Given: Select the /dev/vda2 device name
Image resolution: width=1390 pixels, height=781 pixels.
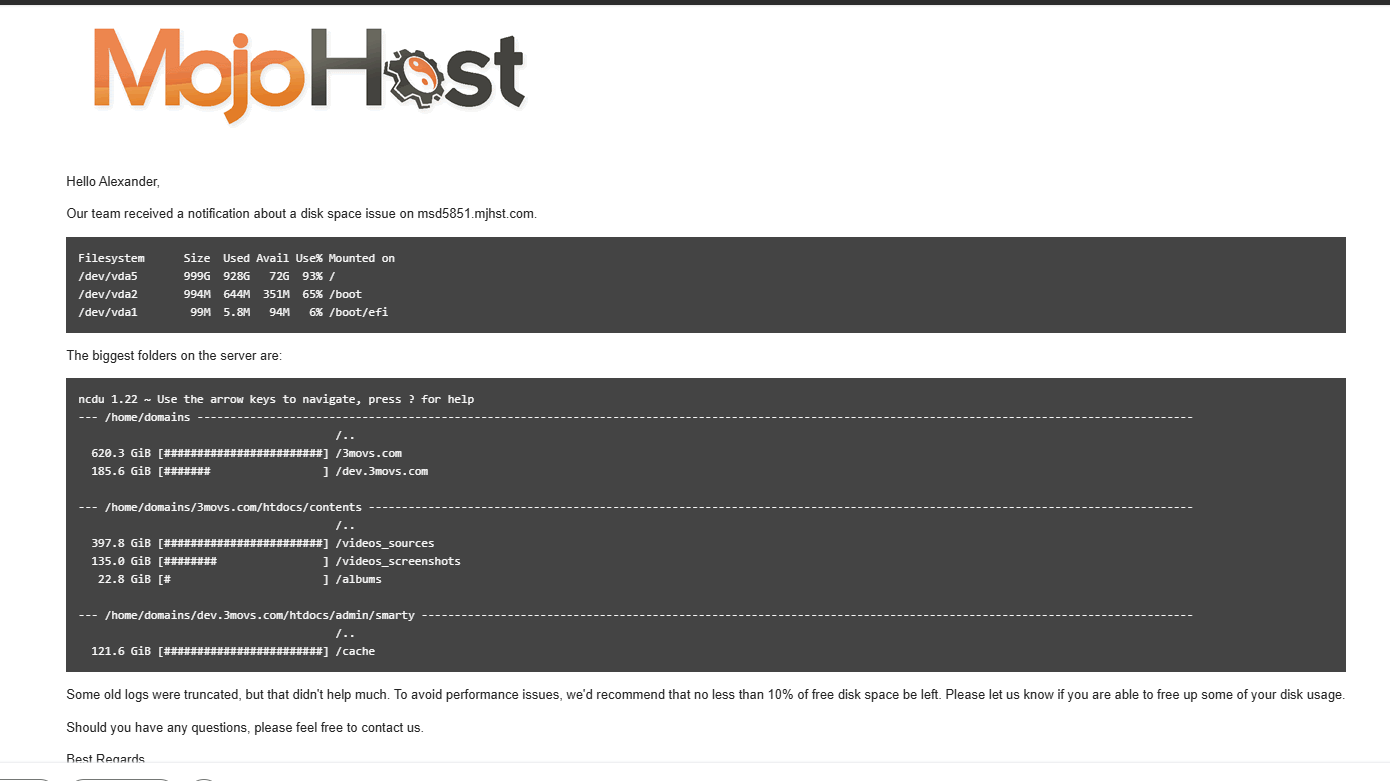Looking at the screenshot, I should [x=108, y=294].
